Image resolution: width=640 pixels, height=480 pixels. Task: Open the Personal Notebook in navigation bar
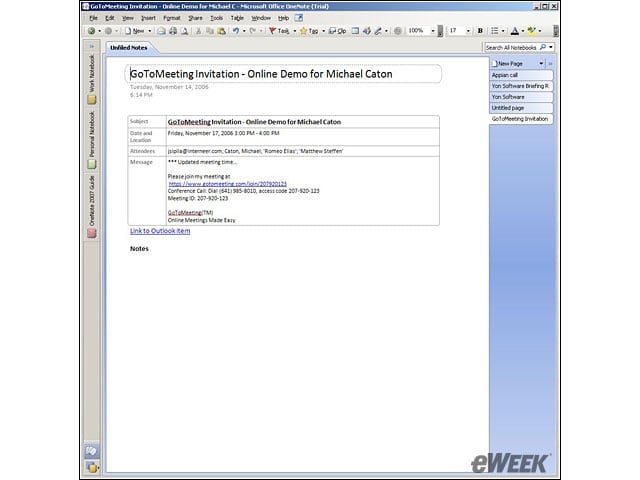point(92,140)
